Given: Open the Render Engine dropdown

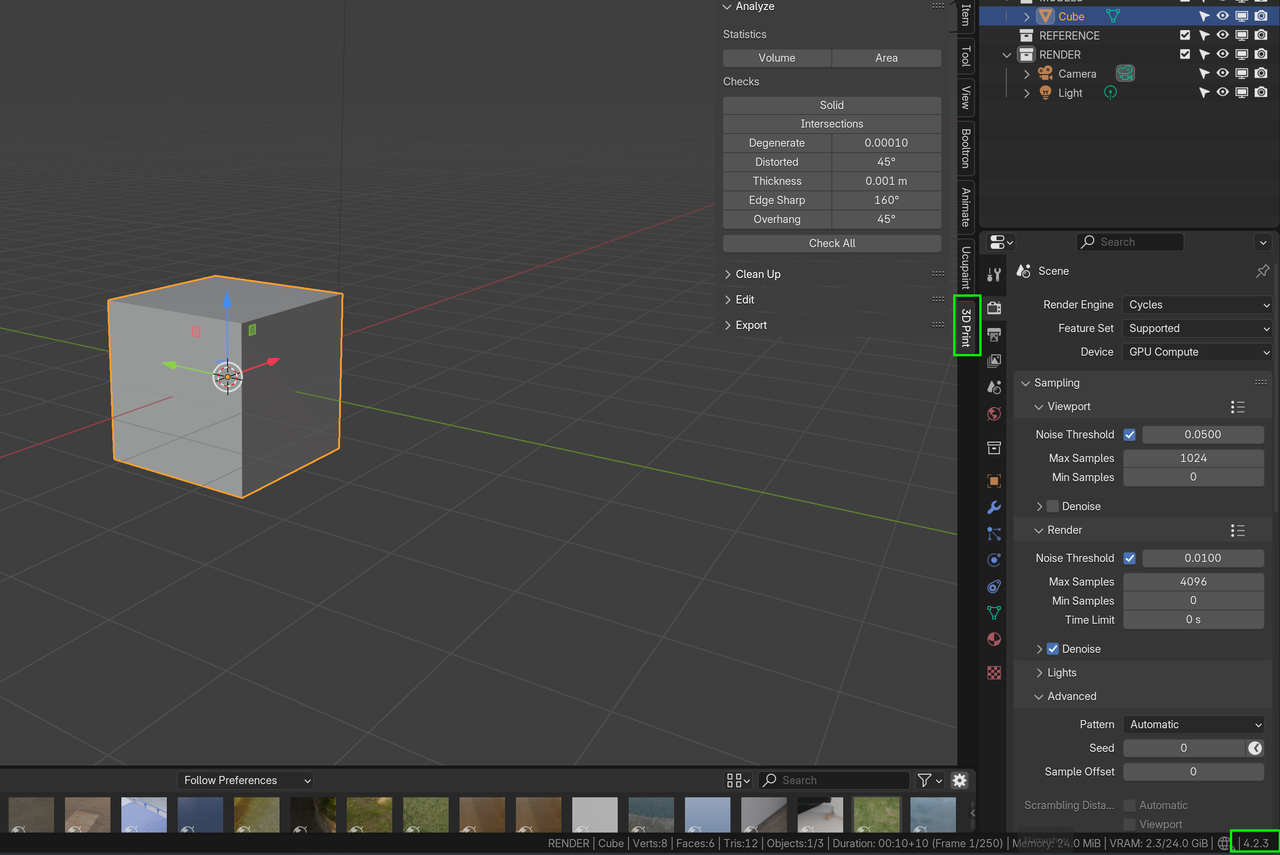Looking at the screenshot, I should point(1197,305).
